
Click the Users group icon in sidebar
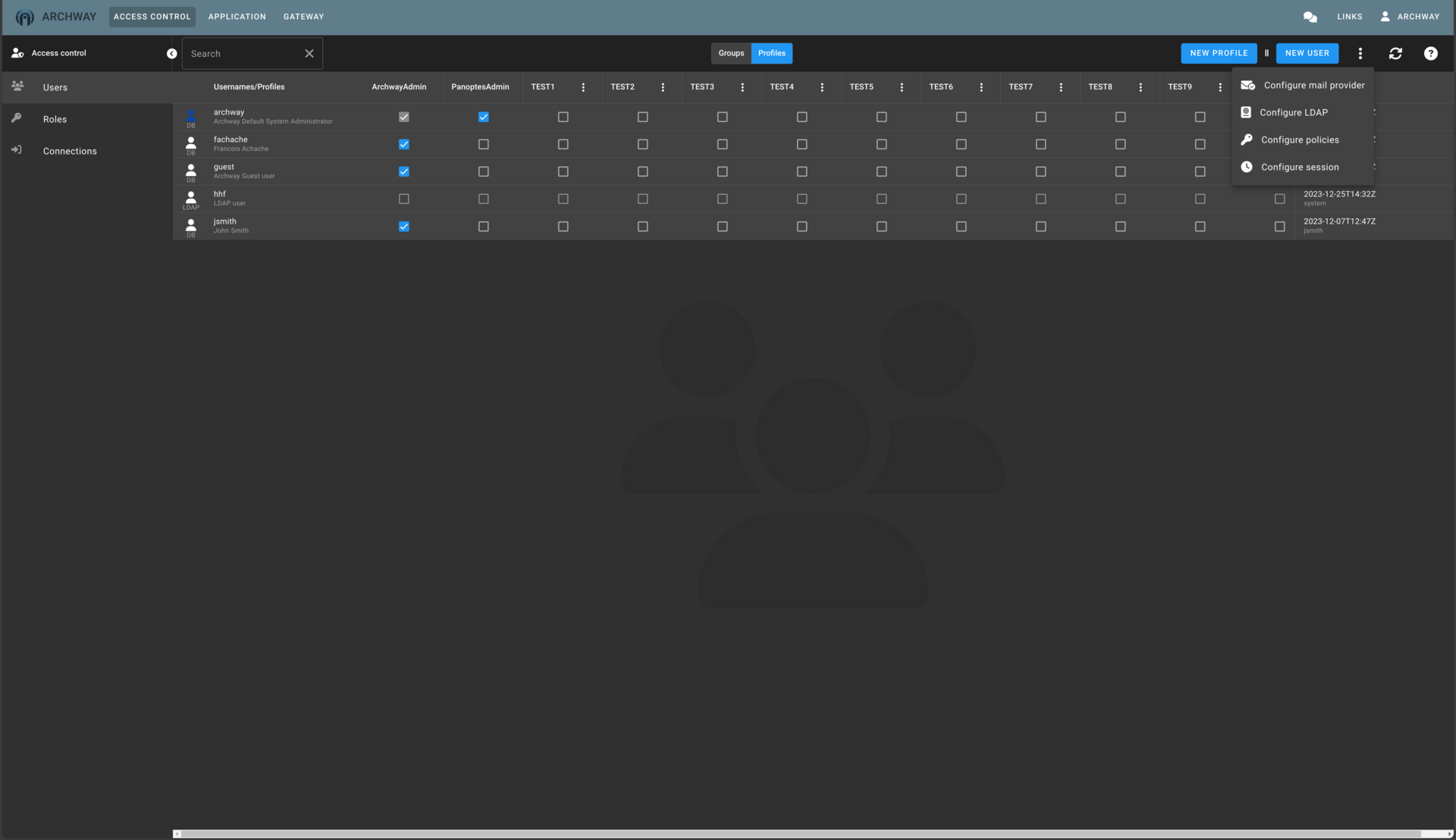[x=17, y=86]
